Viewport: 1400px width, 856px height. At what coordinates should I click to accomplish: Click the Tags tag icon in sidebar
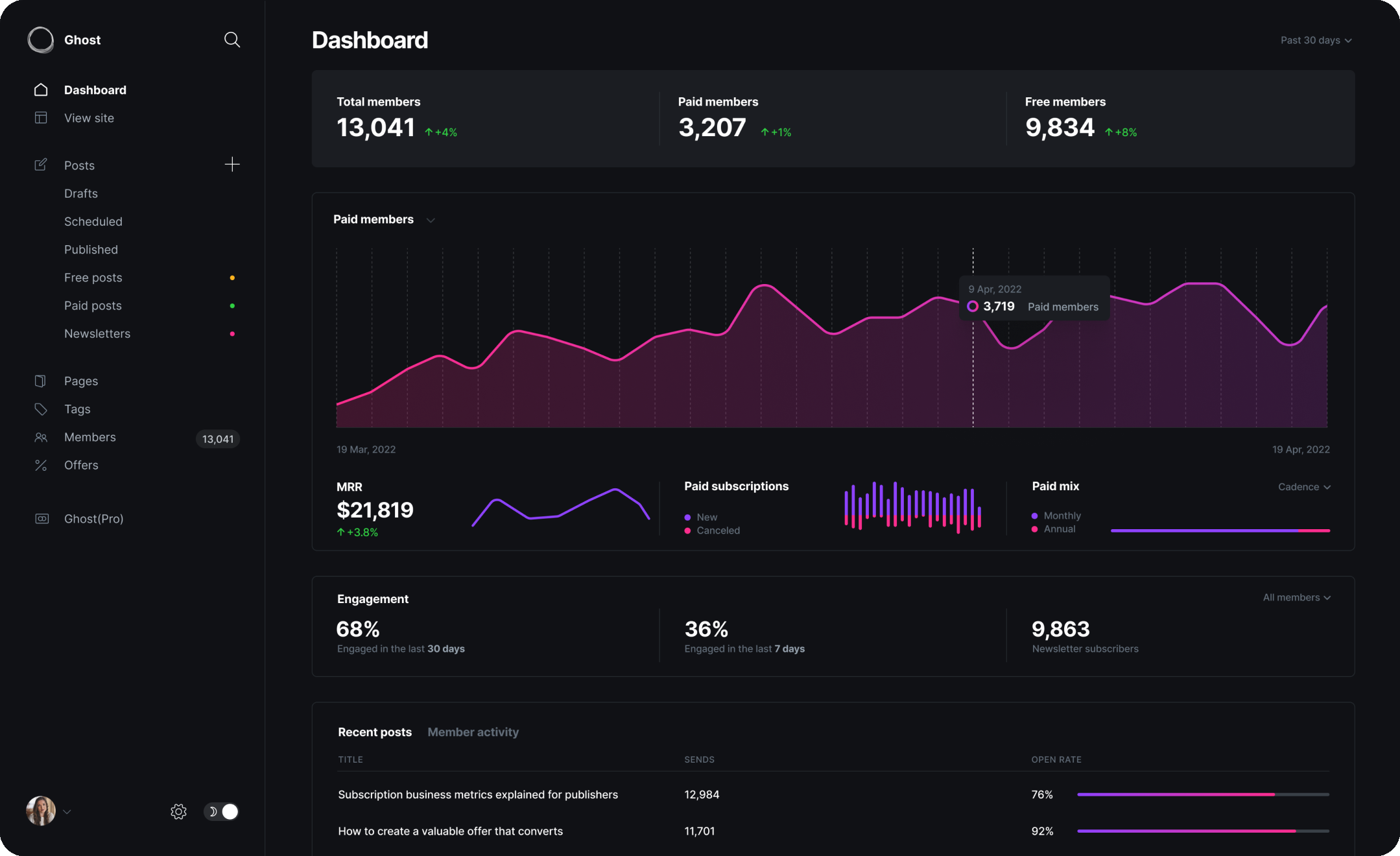click(x=41, y=409)
